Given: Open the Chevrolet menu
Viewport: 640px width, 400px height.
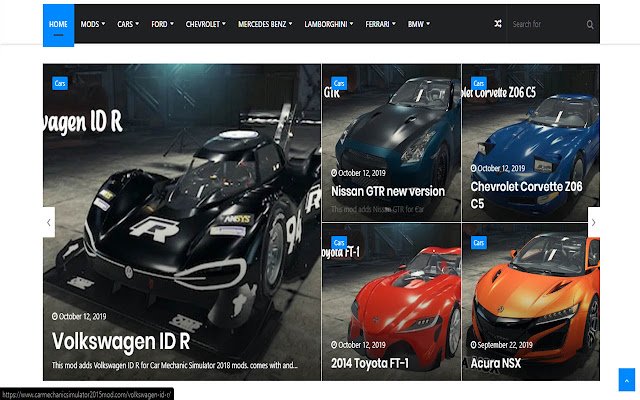Looking at the screenshot, I should (x=205, y=24).
